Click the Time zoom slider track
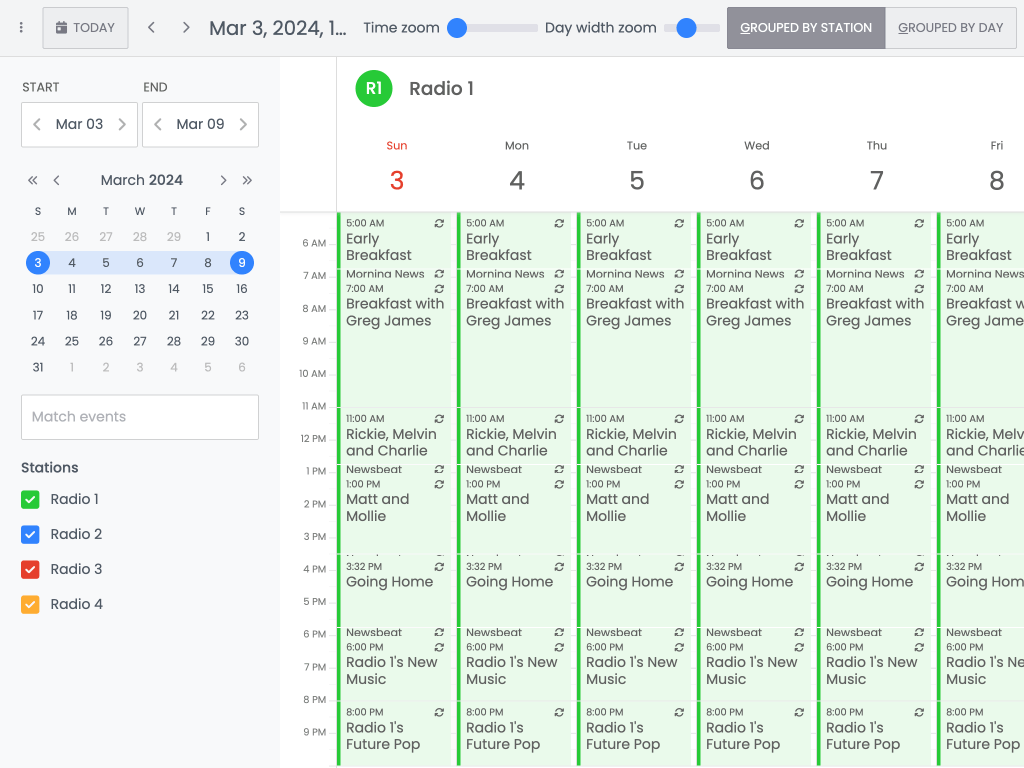The width and height of the screenshot is (1024, 768). tap(493, 28)
